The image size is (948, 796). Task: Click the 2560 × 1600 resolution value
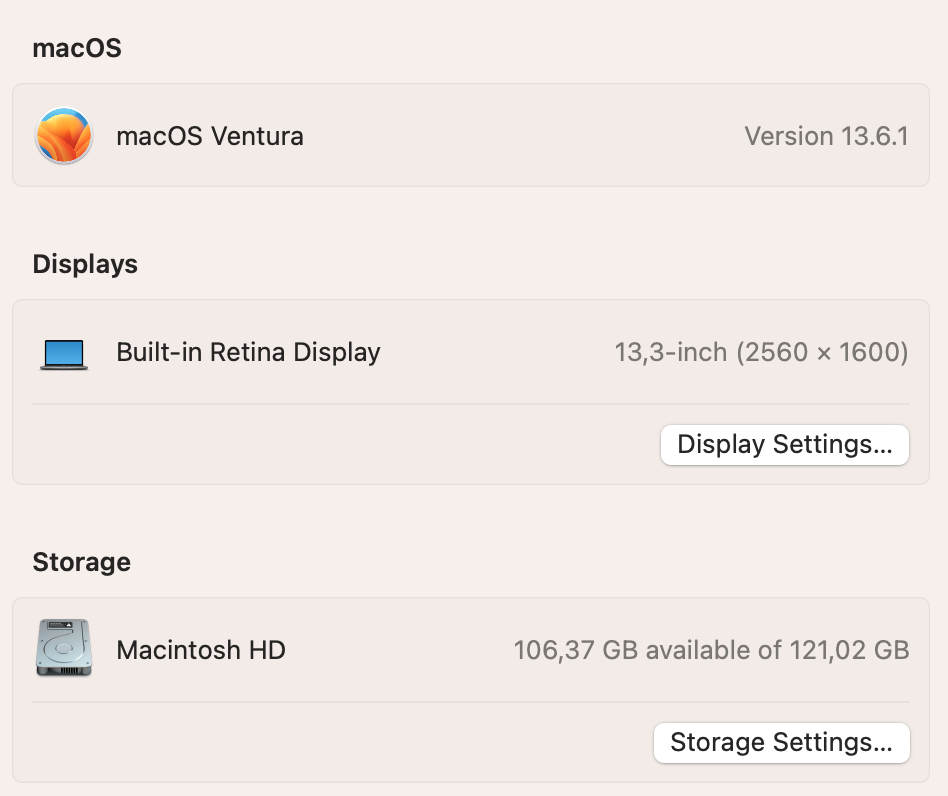(822, 352)
